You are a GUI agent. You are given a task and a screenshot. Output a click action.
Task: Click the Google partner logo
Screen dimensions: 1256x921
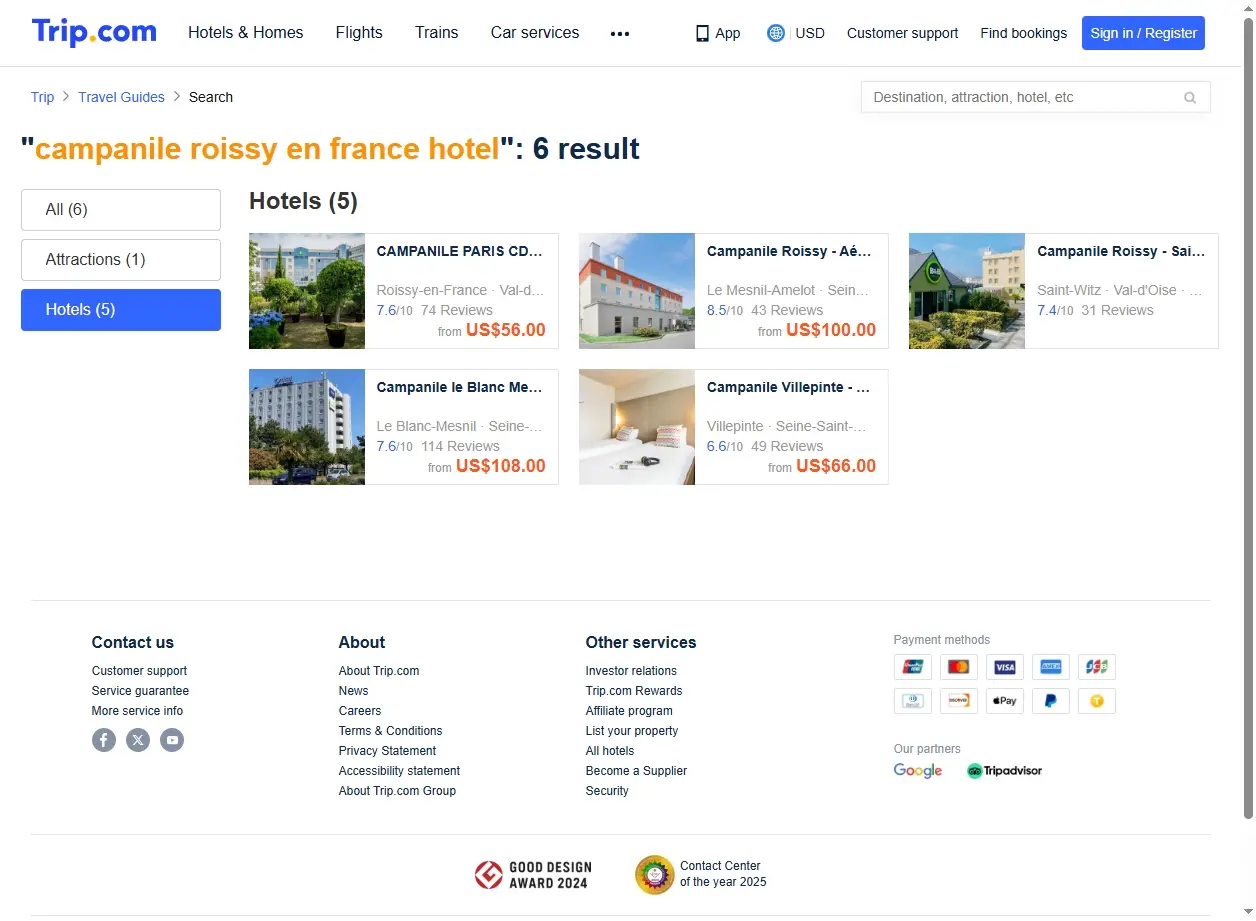(x=918, y=771)
